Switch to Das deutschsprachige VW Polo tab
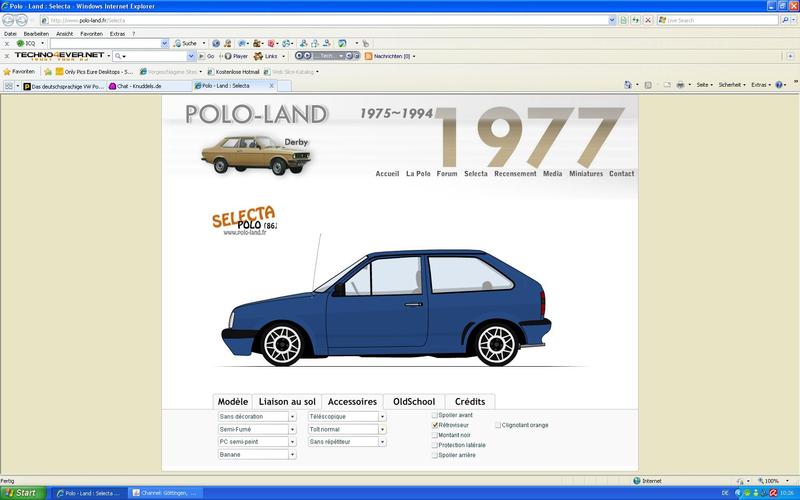The width and height of the screenshot is (800, 500). 64,86
